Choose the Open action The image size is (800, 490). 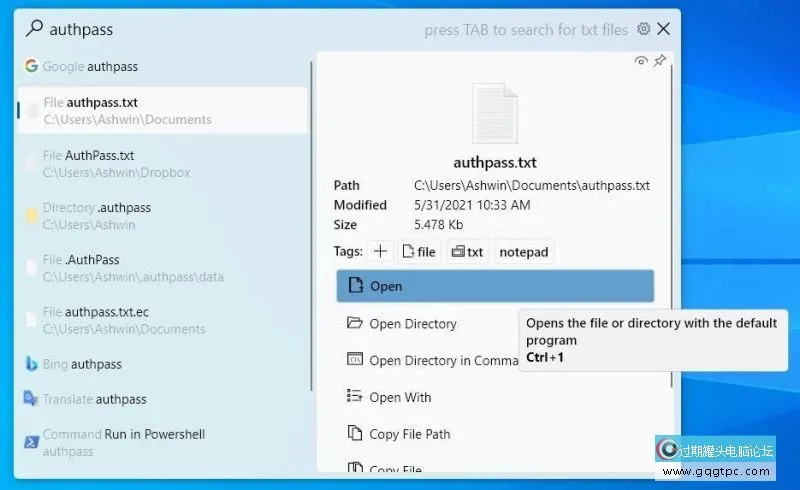tap(495, 286)
